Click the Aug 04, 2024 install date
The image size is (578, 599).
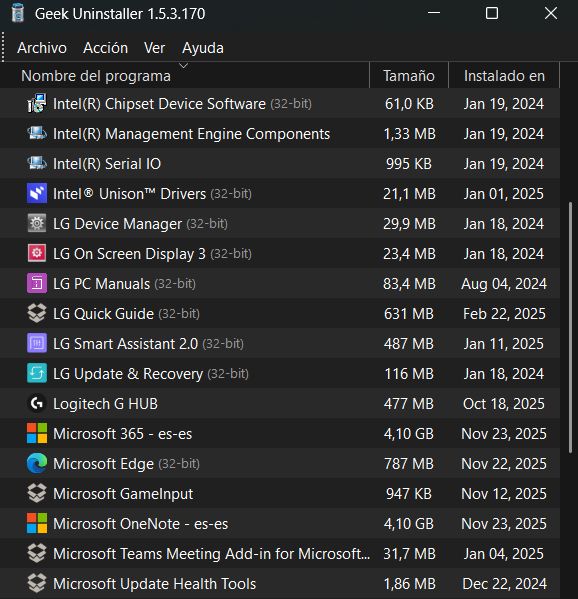[504, 284]
